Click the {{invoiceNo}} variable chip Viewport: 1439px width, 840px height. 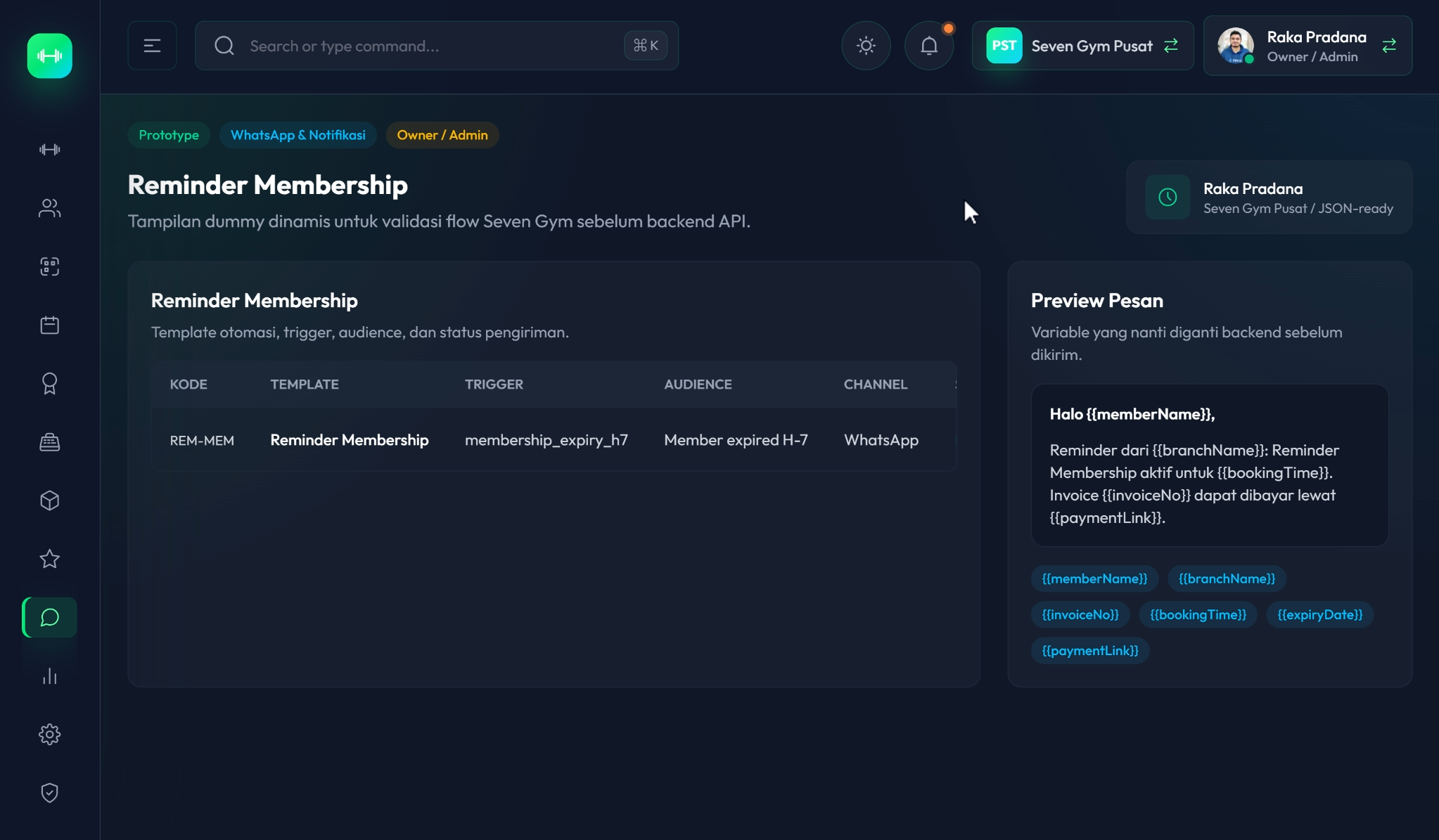coord(1080,614)
